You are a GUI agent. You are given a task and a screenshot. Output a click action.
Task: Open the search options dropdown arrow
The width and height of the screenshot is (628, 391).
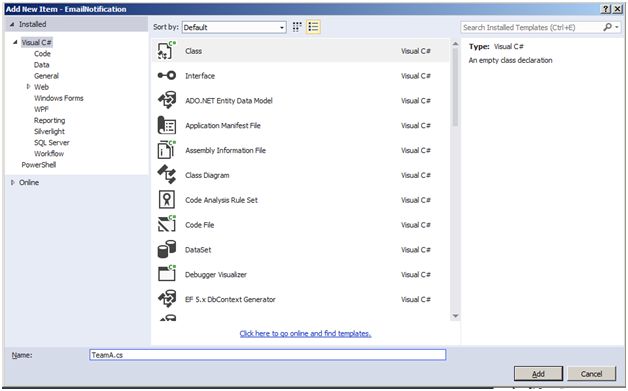pos(617,27)
